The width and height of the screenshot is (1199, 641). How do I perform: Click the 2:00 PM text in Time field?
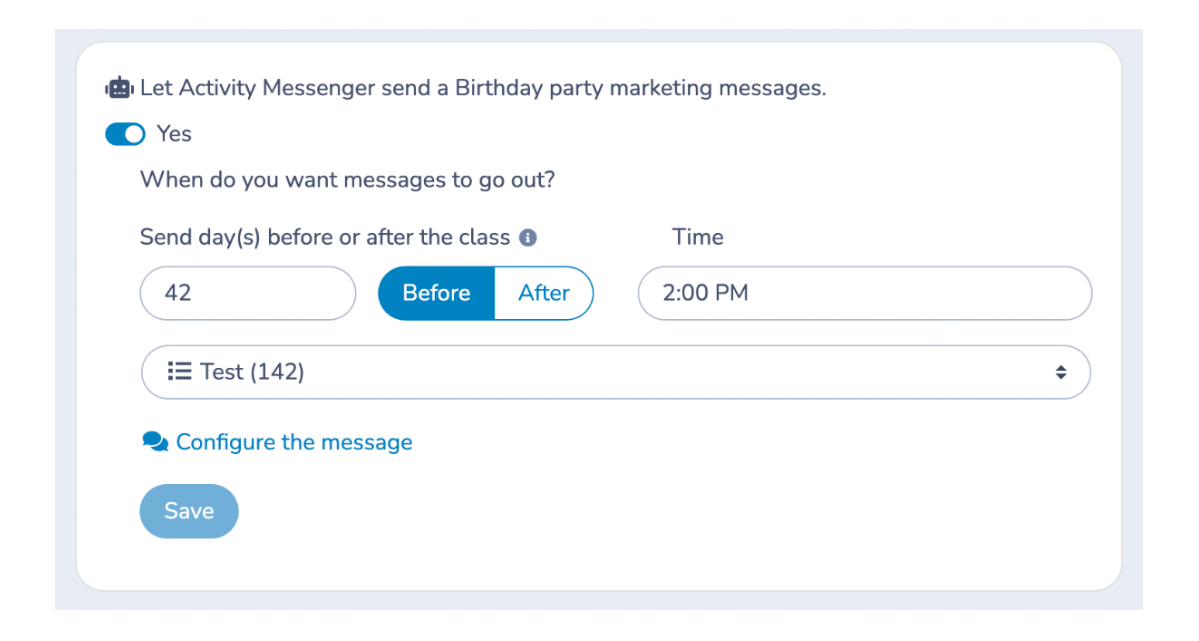pyautogui.click(x=705, y=293)
